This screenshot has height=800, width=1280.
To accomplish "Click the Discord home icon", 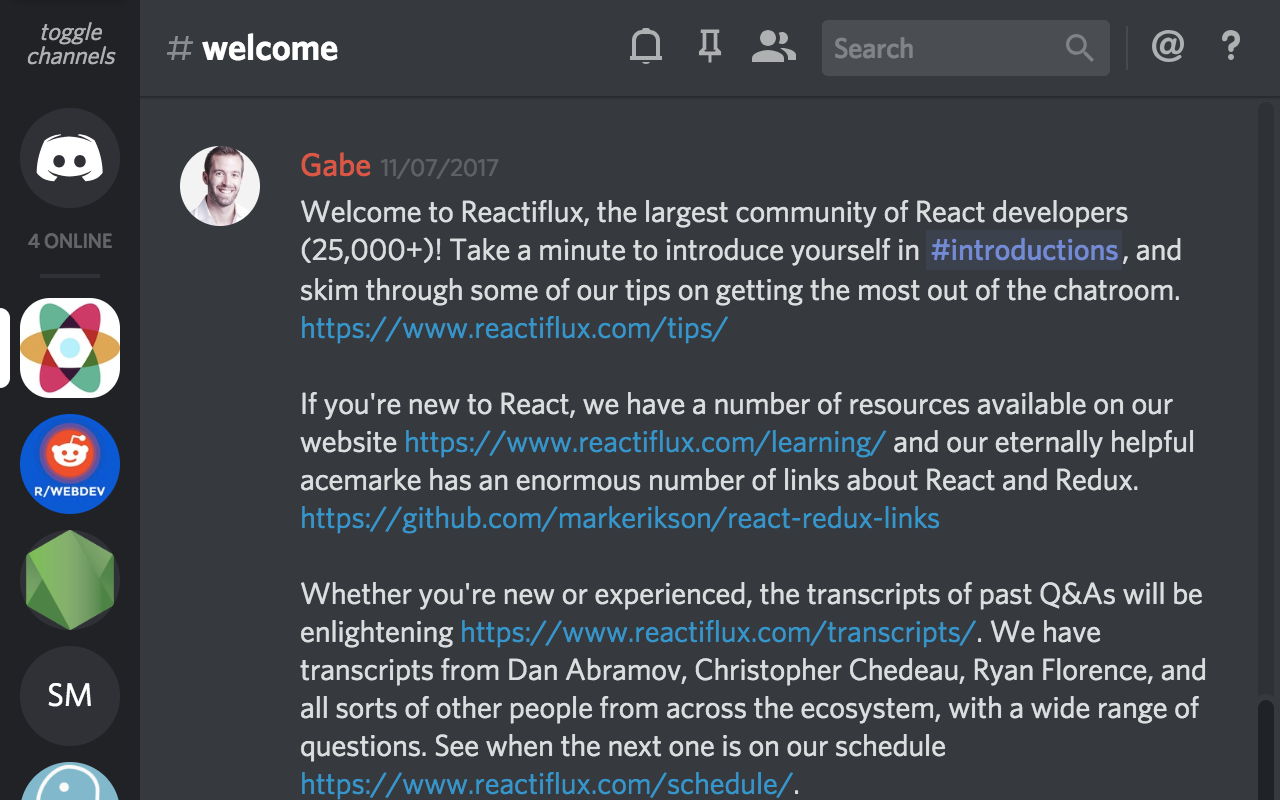I will (70, 158).
